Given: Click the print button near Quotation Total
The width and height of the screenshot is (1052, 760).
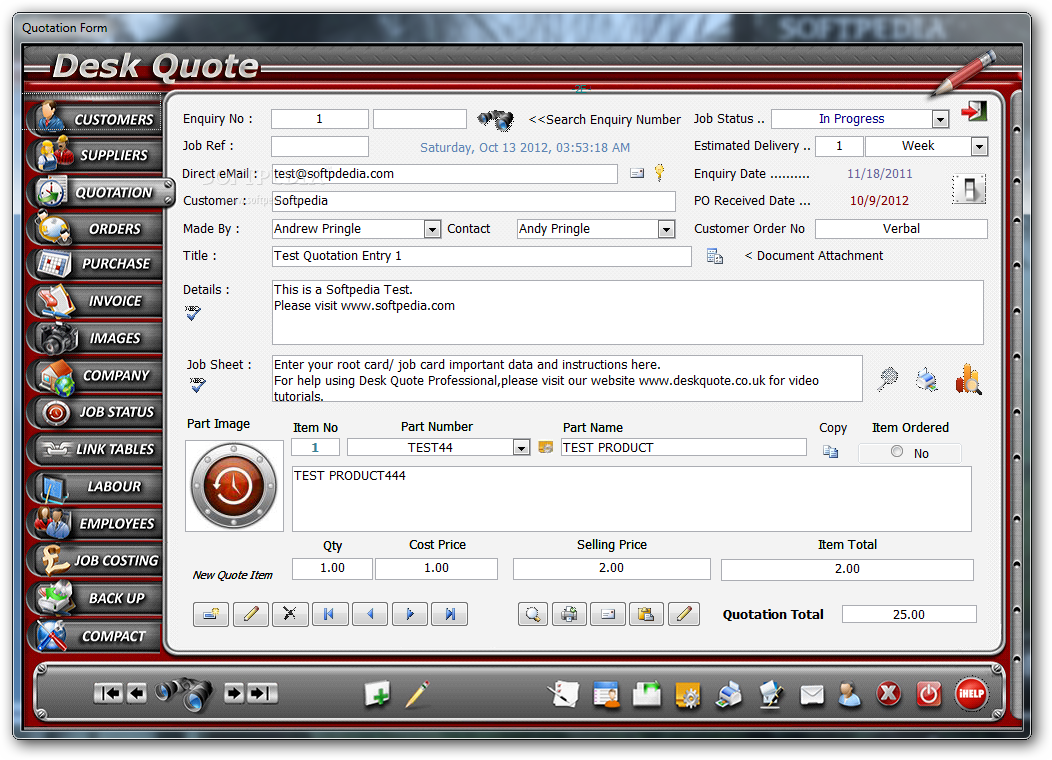Looking at the screenshot, I should click(x=570, y=614).
